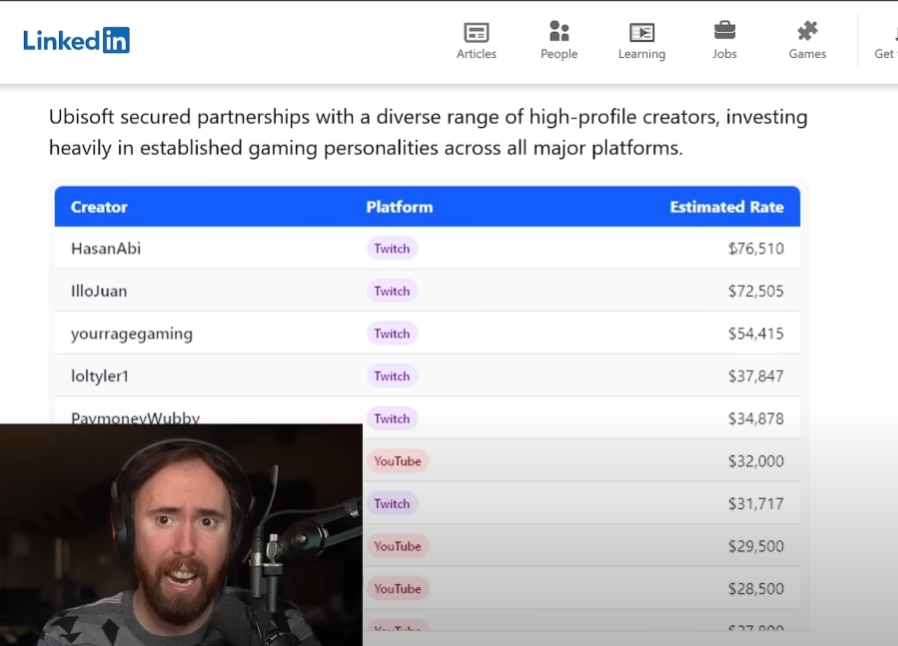This screenshot has width=898, height=646.
Task: Click the YouTube badge in $28,500 row
Action: (x=397, y=589)
